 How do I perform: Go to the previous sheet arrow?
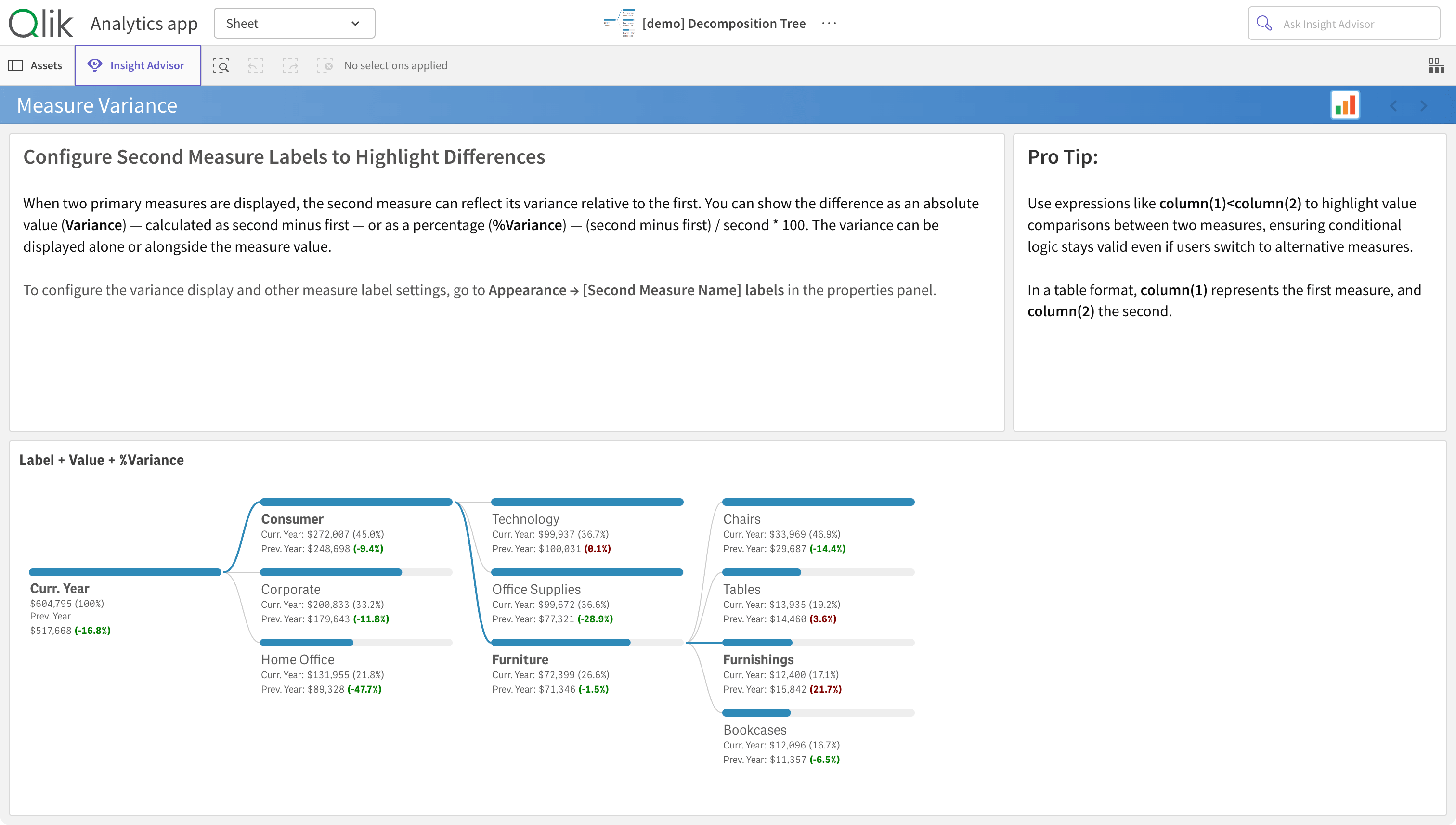[1393, 106]
